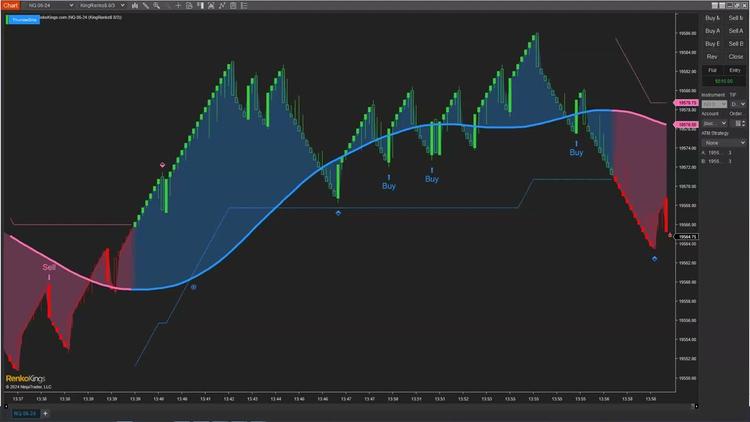Click the current price label 19564.75
Screen dimensions: 750x422
tap(687, 237)
